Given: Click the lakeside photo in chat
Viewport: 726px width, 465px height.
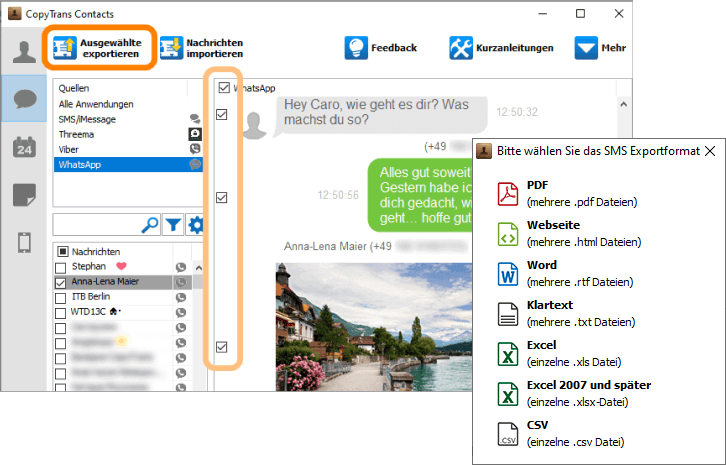Looking at the screenshot, I should [x=374, y=327].
